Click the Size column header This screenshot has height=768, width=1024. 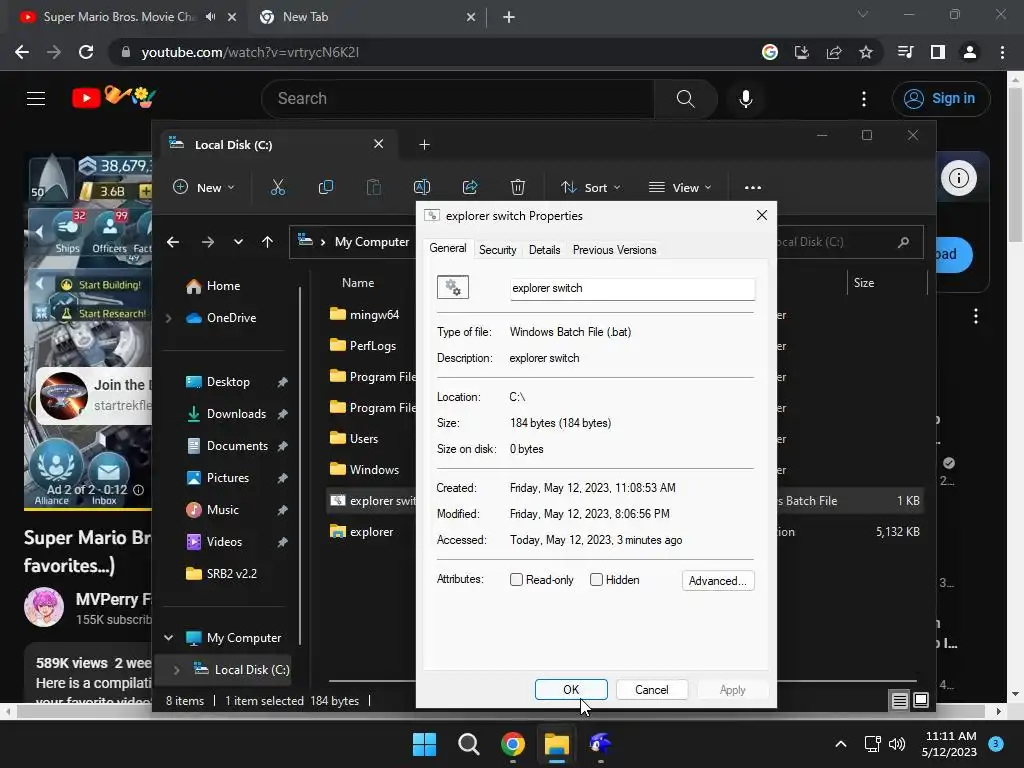click(863, 283)
